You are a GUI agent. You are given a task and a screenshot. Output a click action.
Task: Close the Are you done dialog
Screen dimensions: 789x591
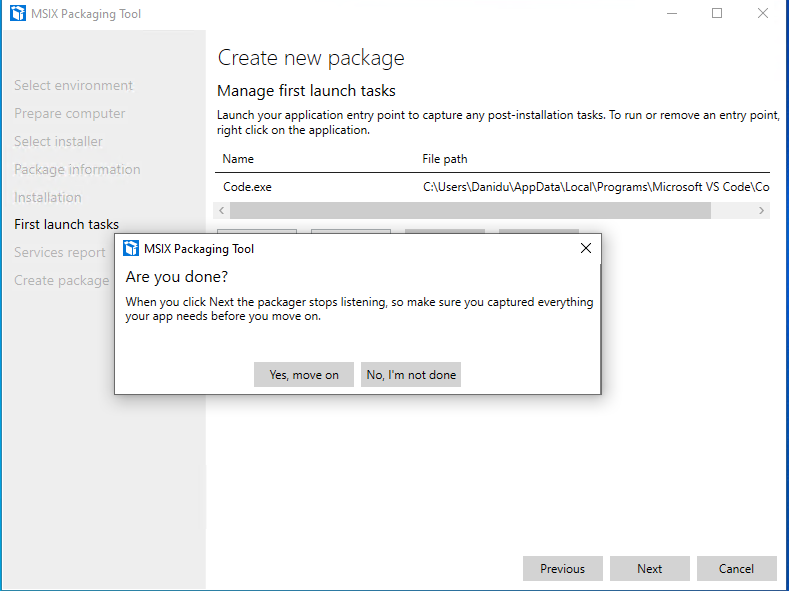(586, 248)
